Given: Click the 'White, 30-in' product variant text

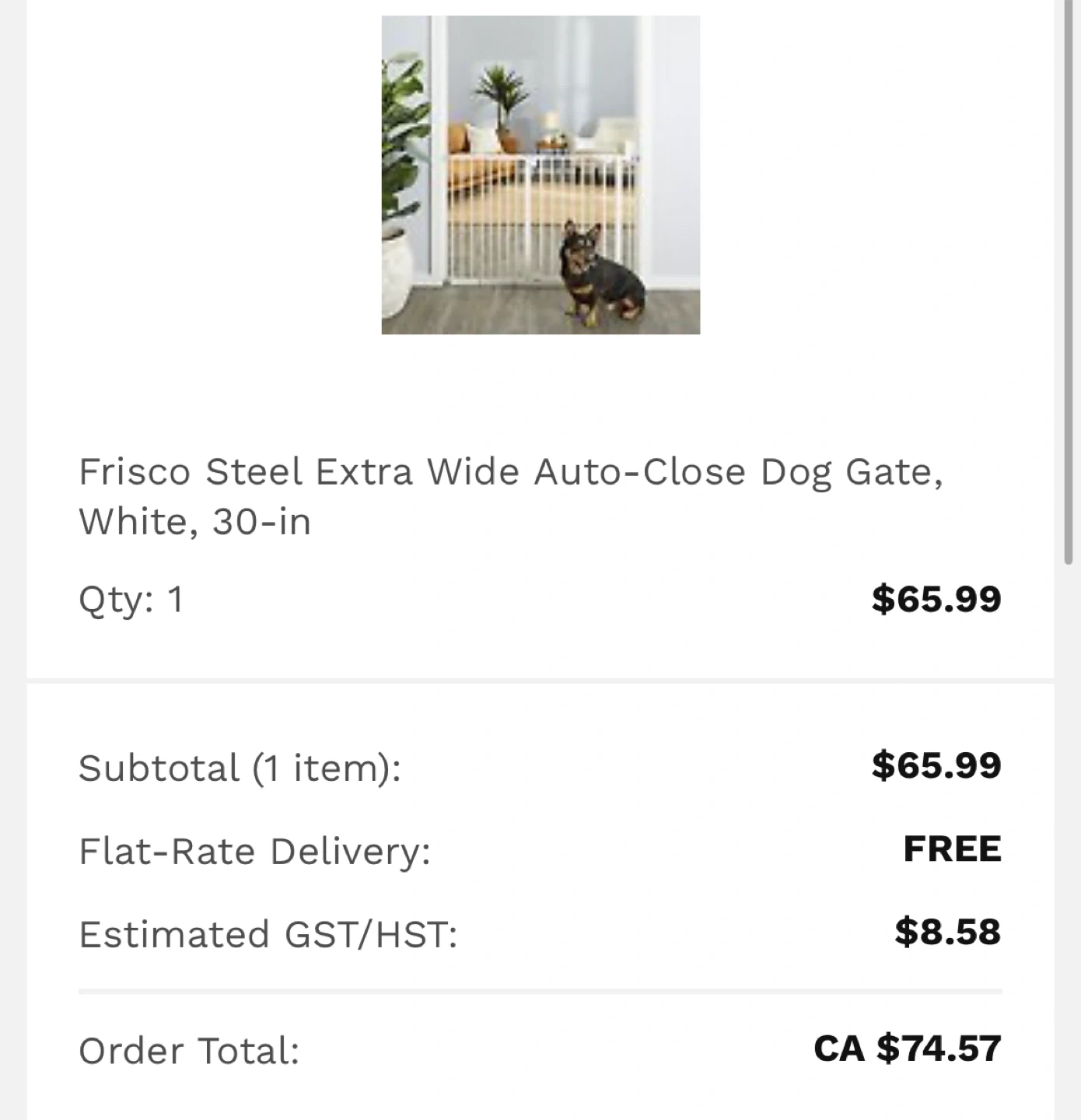Looking at the screenshot, I should tap(194, 521).
